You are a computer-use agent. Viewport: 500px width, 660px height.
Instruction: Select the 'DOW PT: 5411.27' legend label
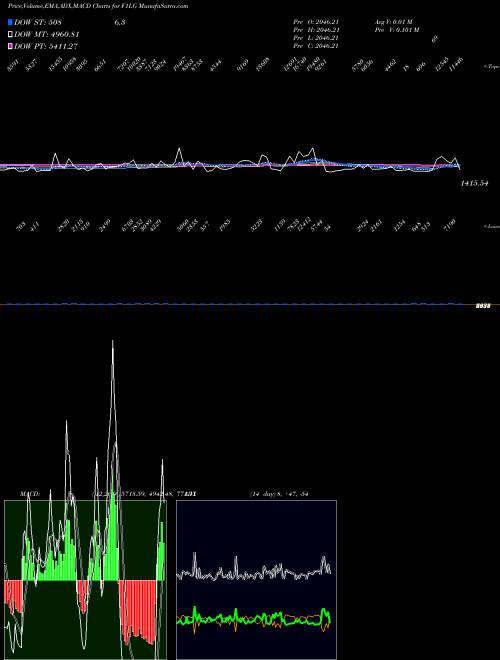point(46,46)
